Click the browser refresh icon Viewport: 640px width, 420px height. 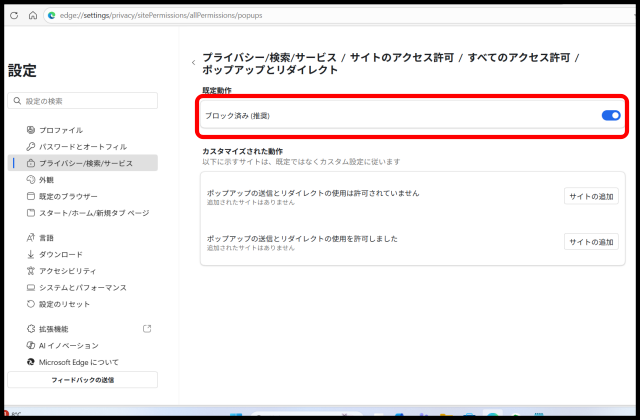pos(14,16)
